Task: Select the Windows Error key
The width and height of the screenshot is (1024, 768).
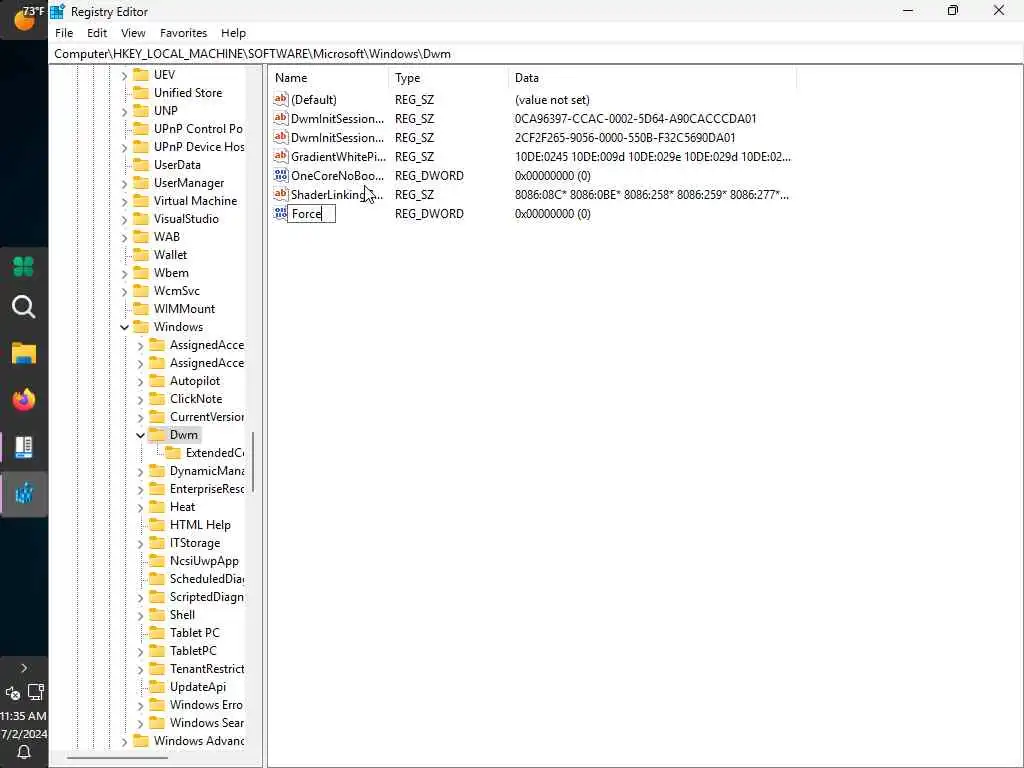Action: [x=206, y=705]
